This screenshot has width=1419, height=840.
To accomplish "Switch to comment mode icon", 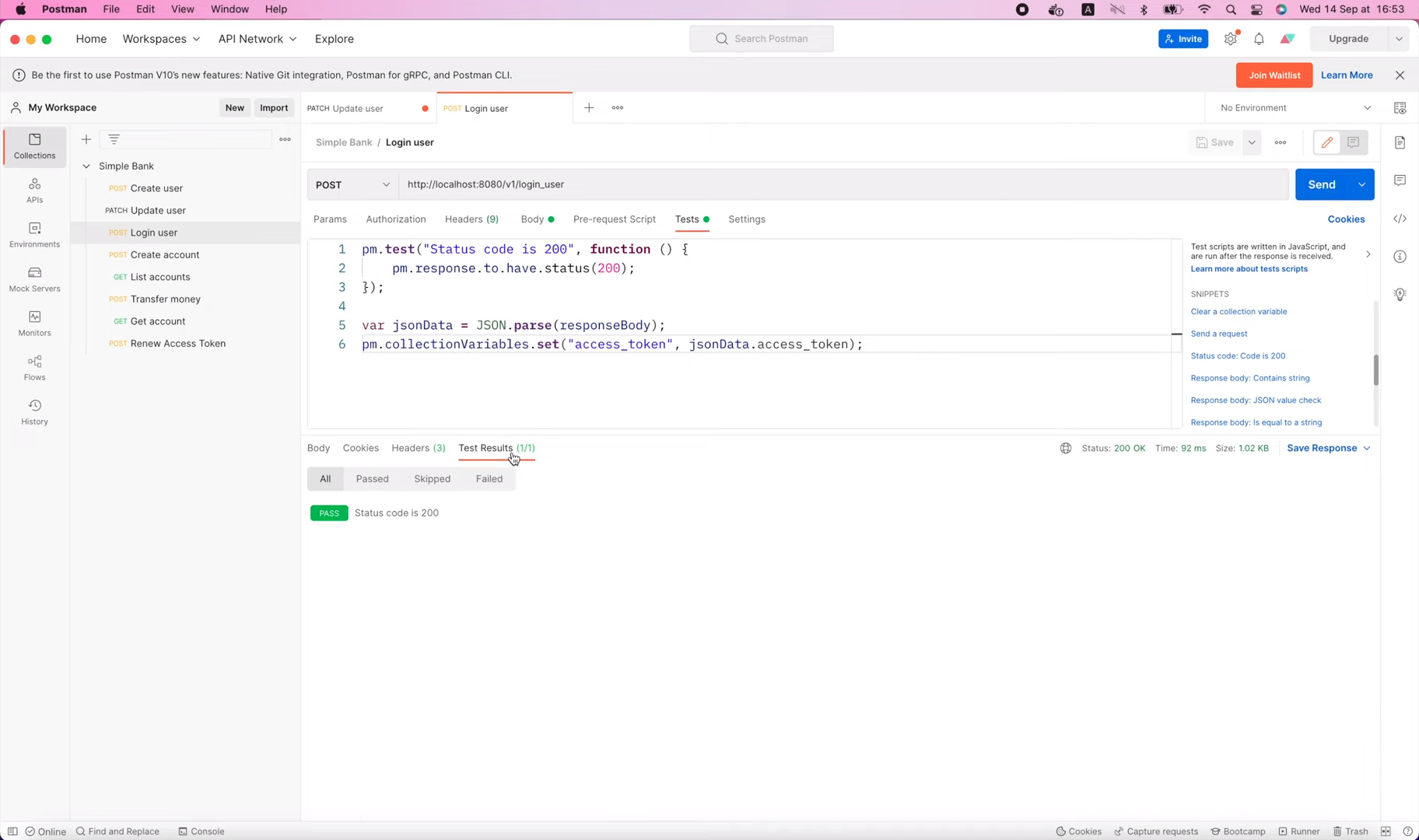I will (1353, 142).
